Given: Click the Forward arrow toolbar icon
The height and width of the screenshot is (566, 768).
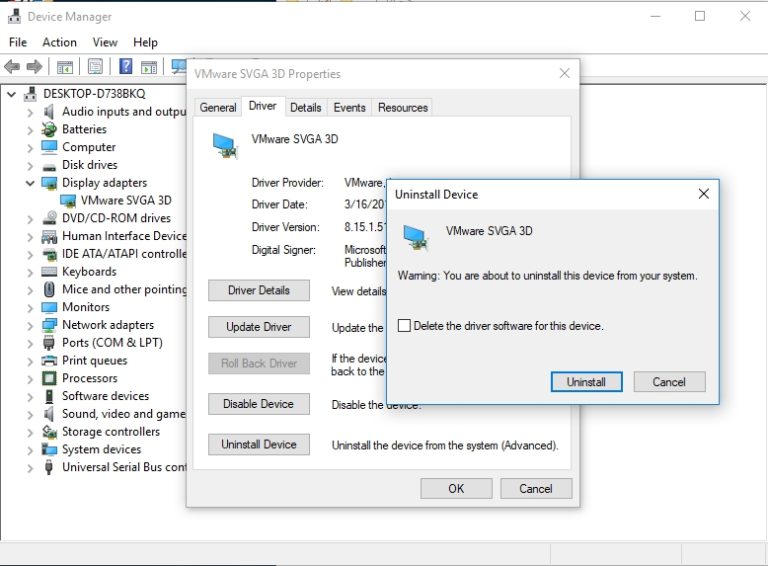Looking at the screenshot, I should pos(34,67).
